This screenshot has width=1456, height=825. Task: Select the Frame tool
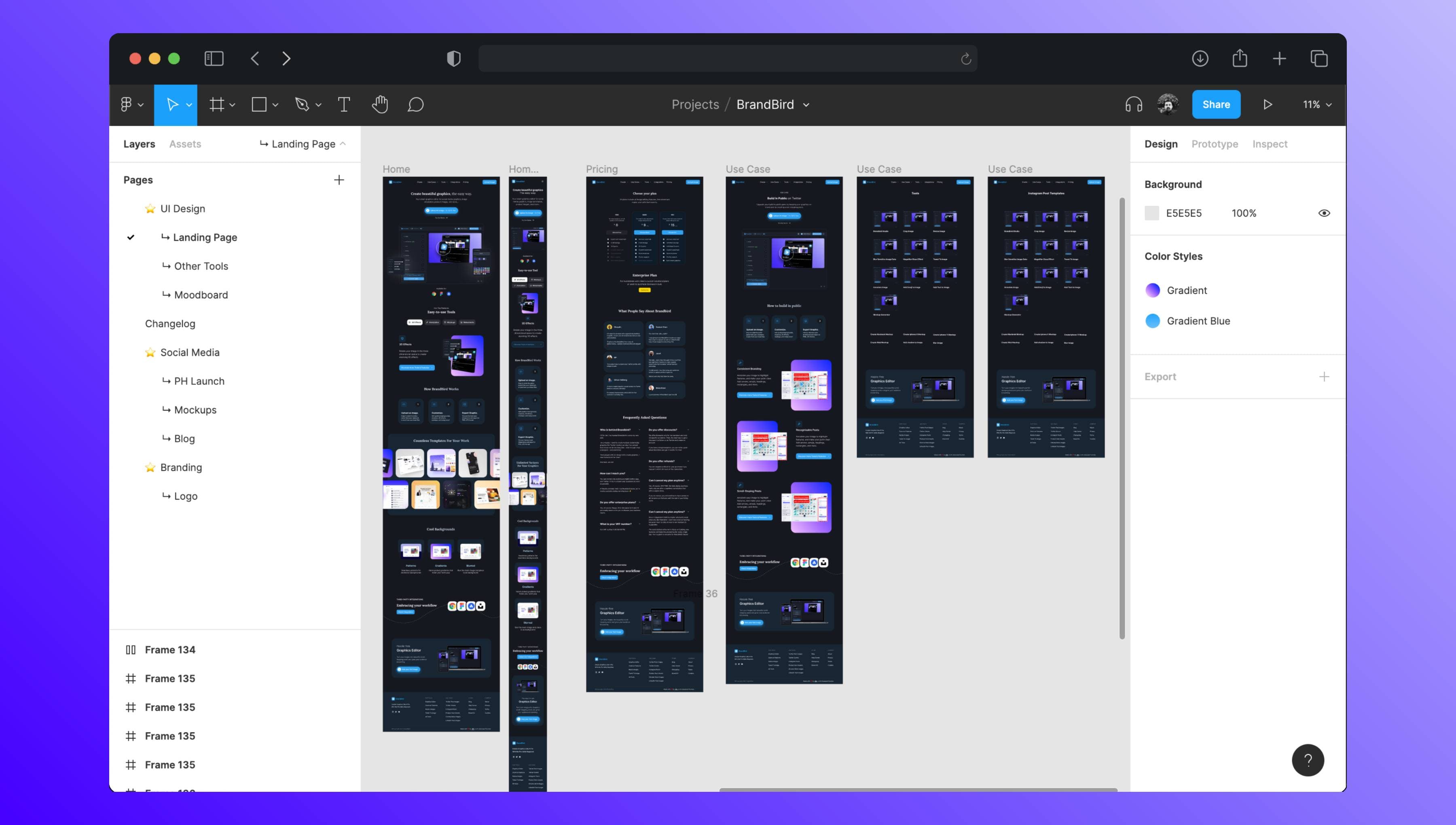click(216, 104)
